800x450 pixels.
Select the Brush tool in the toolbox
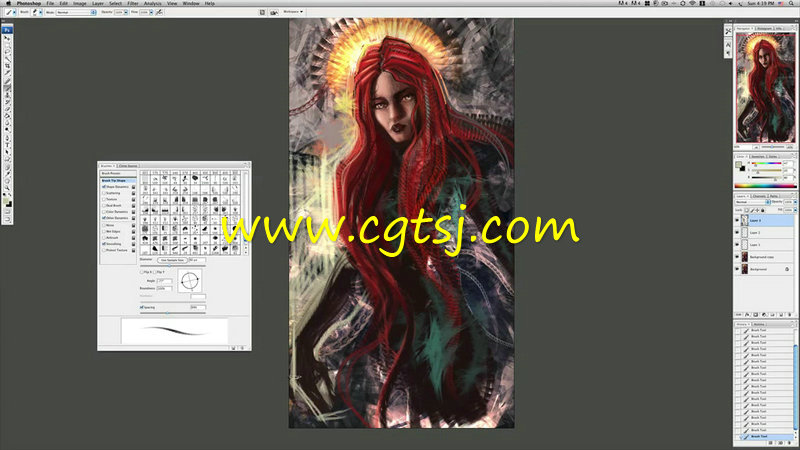point(7,88)
